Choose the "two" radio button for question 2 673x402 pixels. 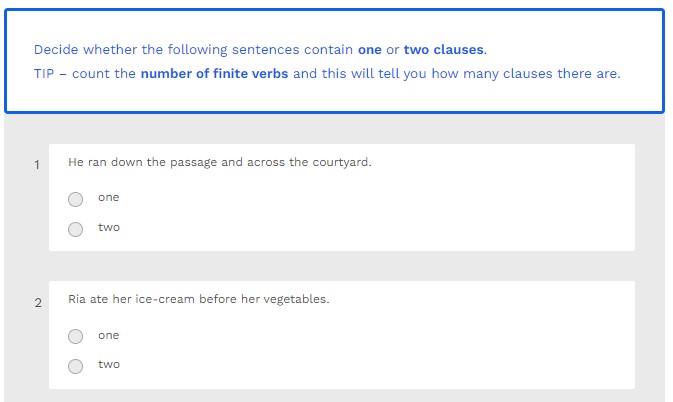pyautogui.click(x=76, y=366)
